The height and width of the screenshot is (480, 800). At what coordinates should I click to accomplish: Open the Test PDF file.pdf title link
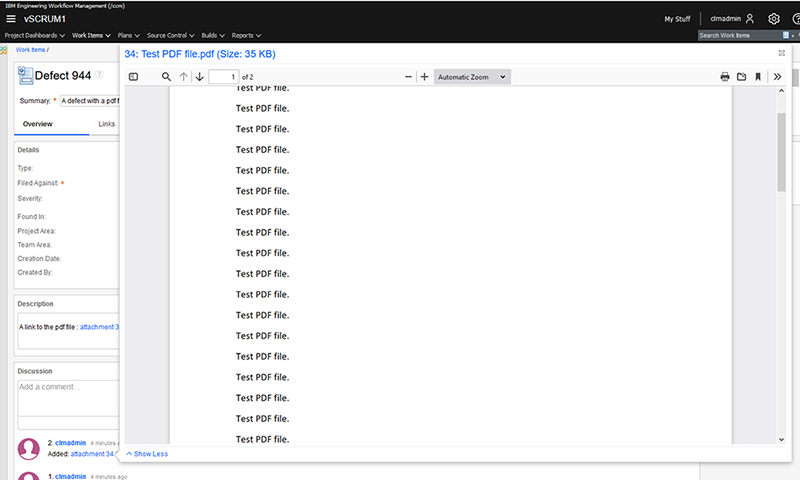click(200, 54)
